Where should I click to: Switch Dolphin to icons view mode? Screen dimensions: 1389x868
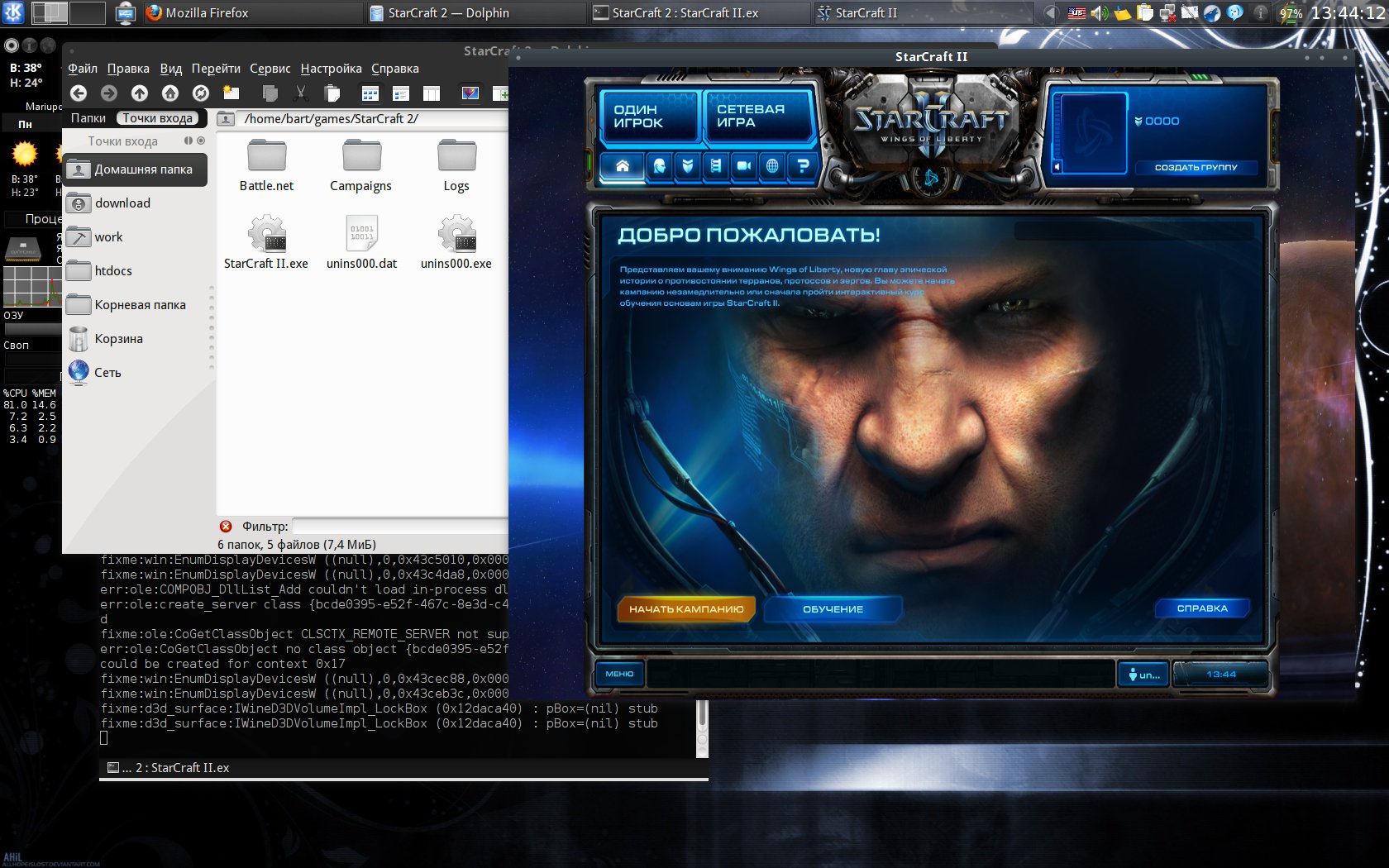(370, 93)
